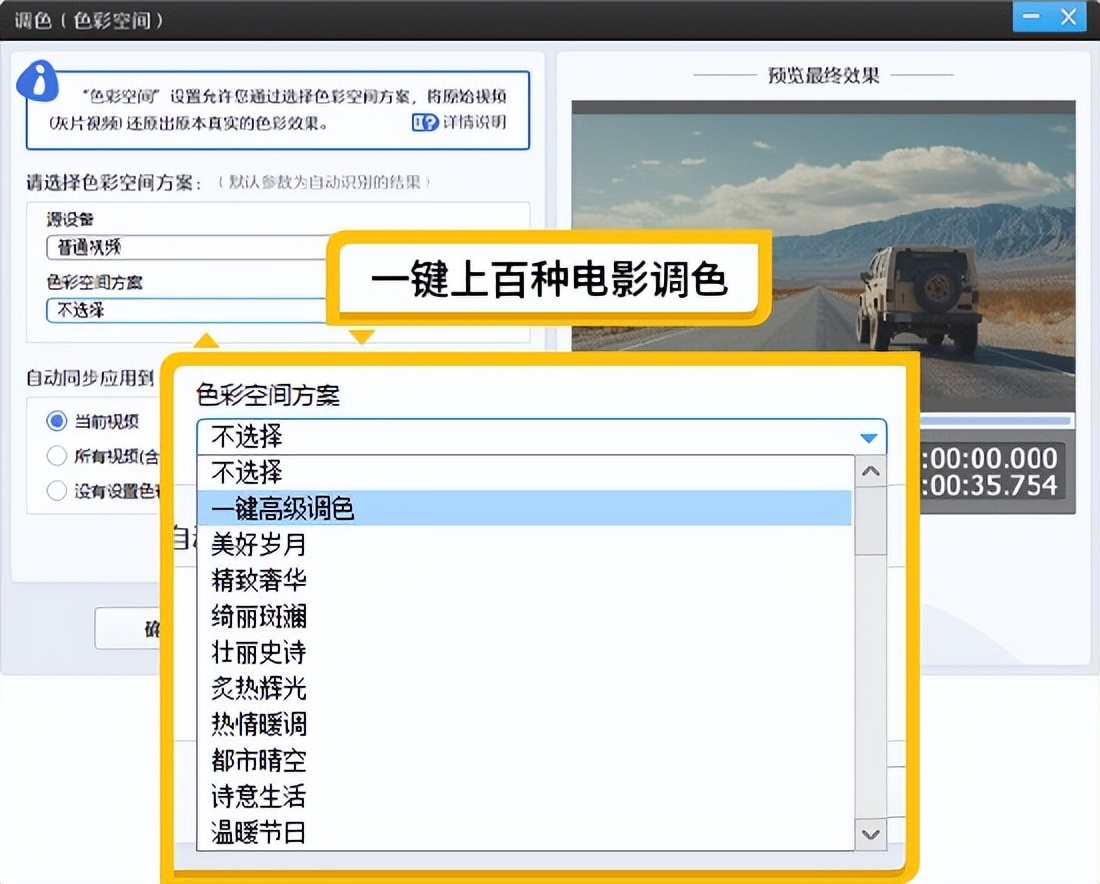
Task: Click the scrollbar down arrow in the preset list
Action: pyautogui.click(x=871, y=834)
